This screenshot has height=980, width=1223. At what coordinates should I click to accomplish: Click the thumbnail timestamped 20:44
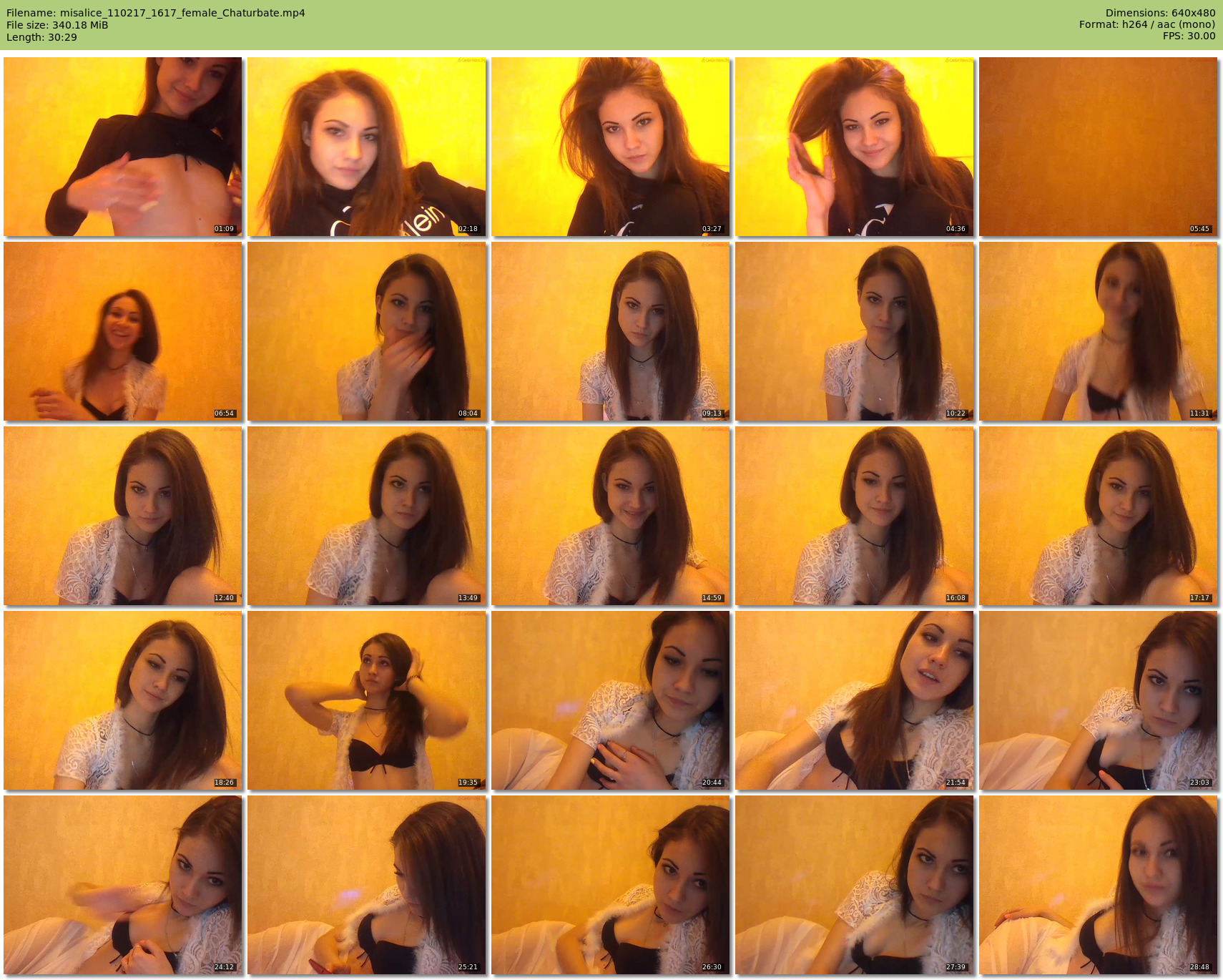tap(611, 700)
